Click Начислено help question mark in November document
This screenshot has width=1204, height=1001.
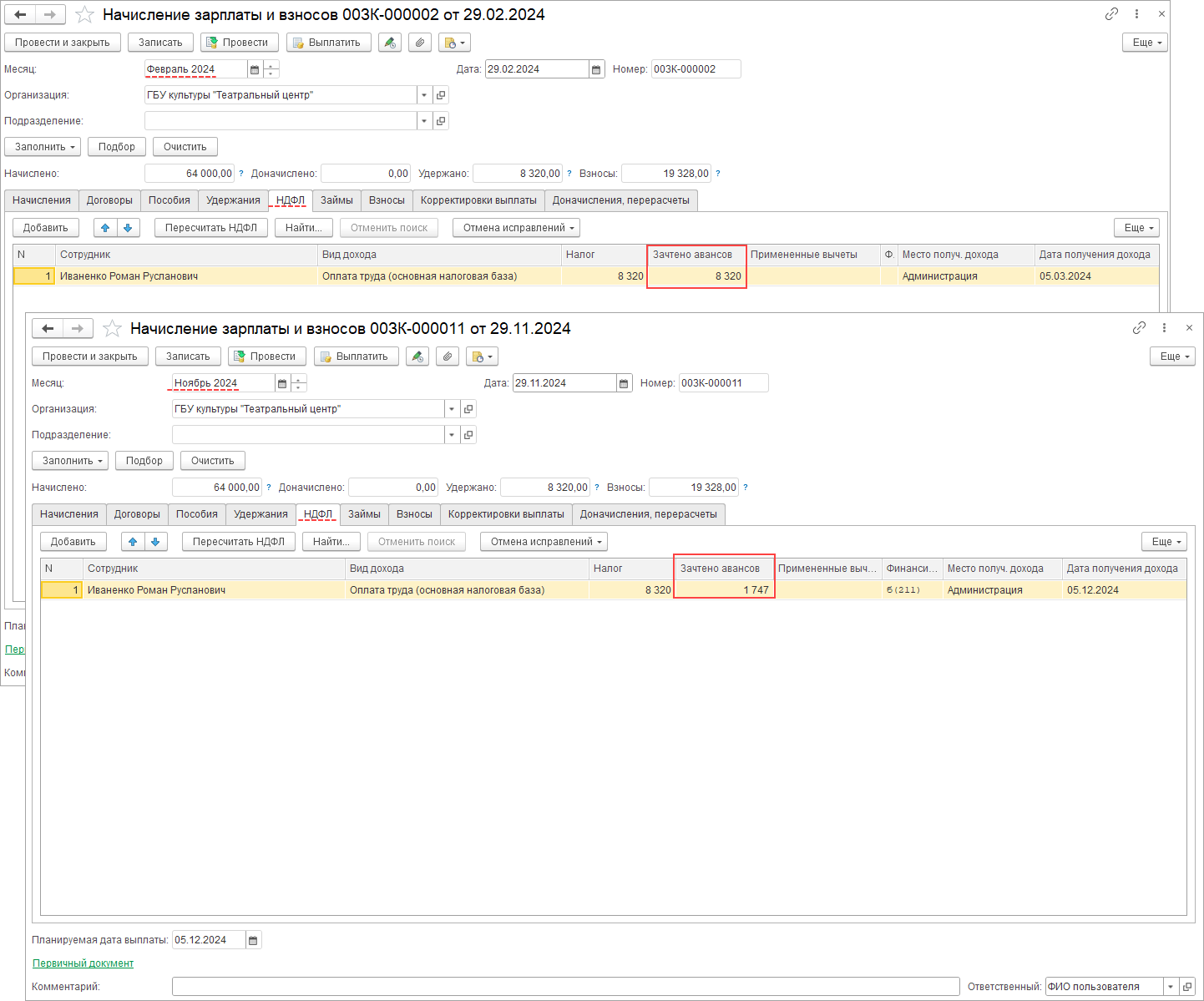pyautogui.click(x=269, y=488)
